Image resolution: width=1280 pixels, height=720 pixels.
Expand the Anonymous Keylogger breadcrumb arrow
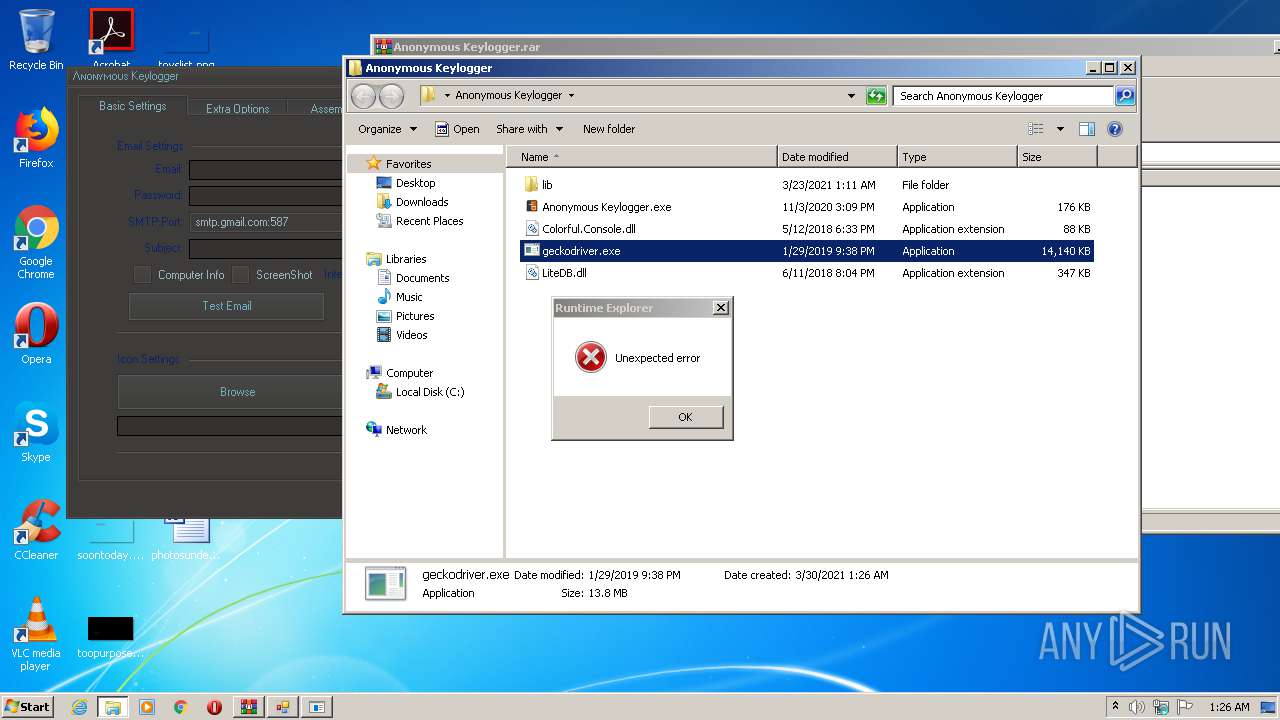571,96
